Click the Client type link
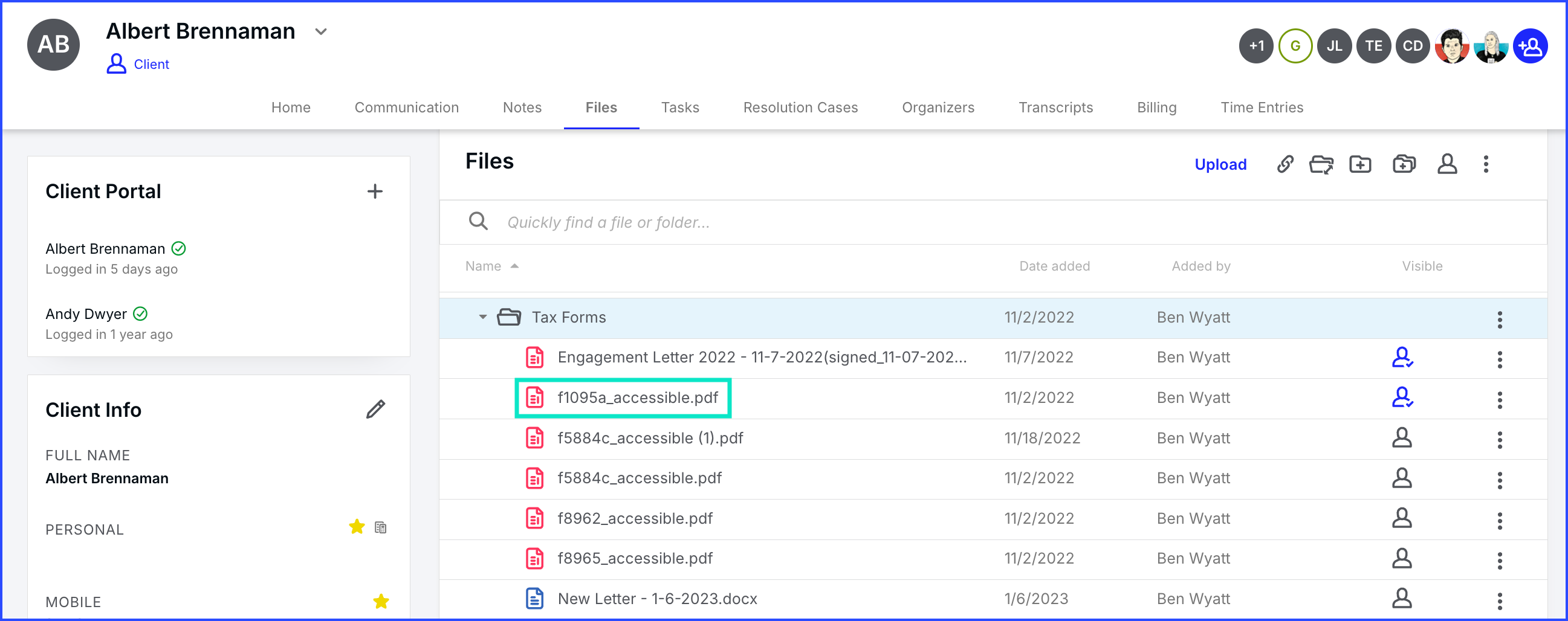The width and height of the screenshot is (1568, 621). tap(151, 64)
